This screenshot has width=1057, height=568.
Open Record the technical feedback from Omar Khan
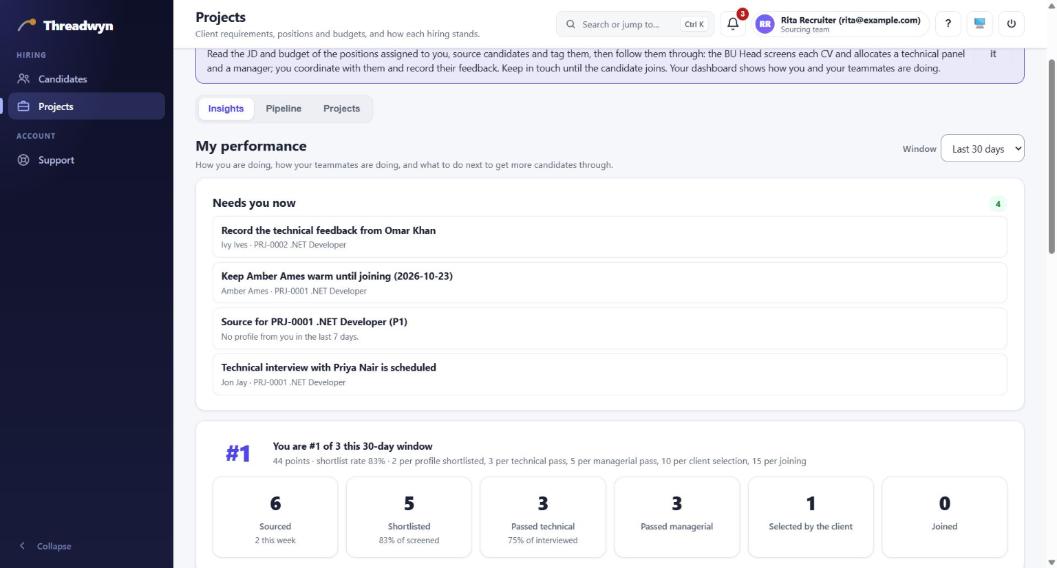(609, 237)
